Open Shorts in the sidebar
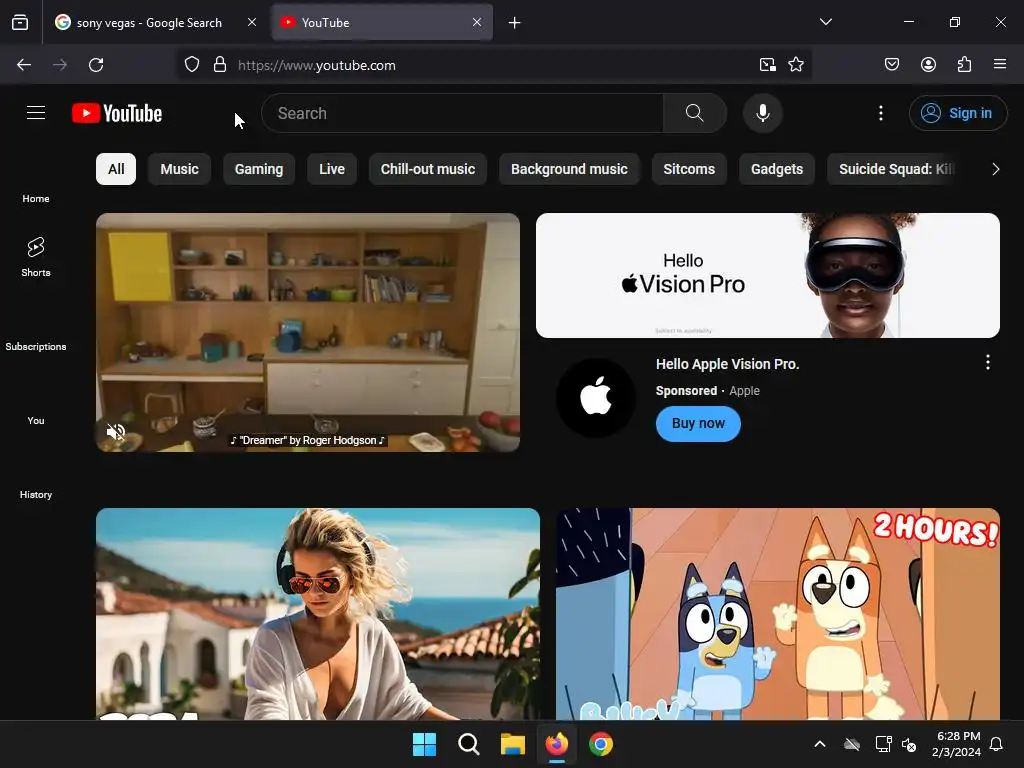1024x768 pixels. point(36,257)
